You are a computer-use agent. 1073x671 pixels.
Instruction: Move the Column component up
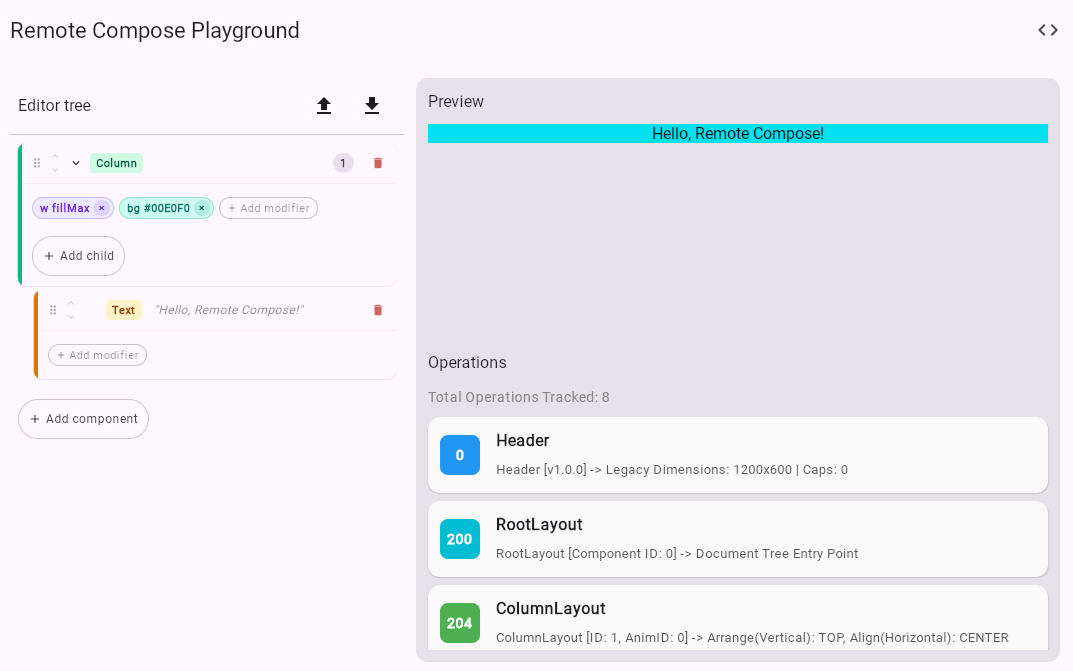(x=55, y=157)
